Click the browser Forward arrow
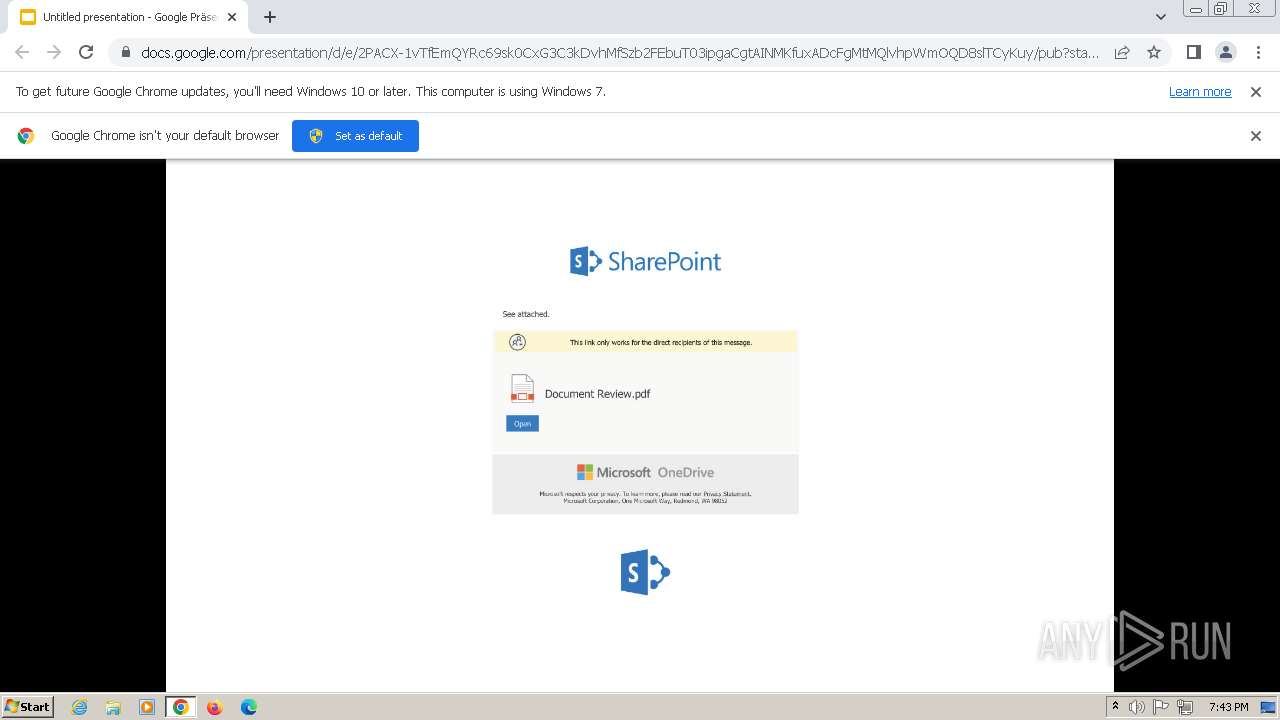1280x720 pixels. point(54,52)
